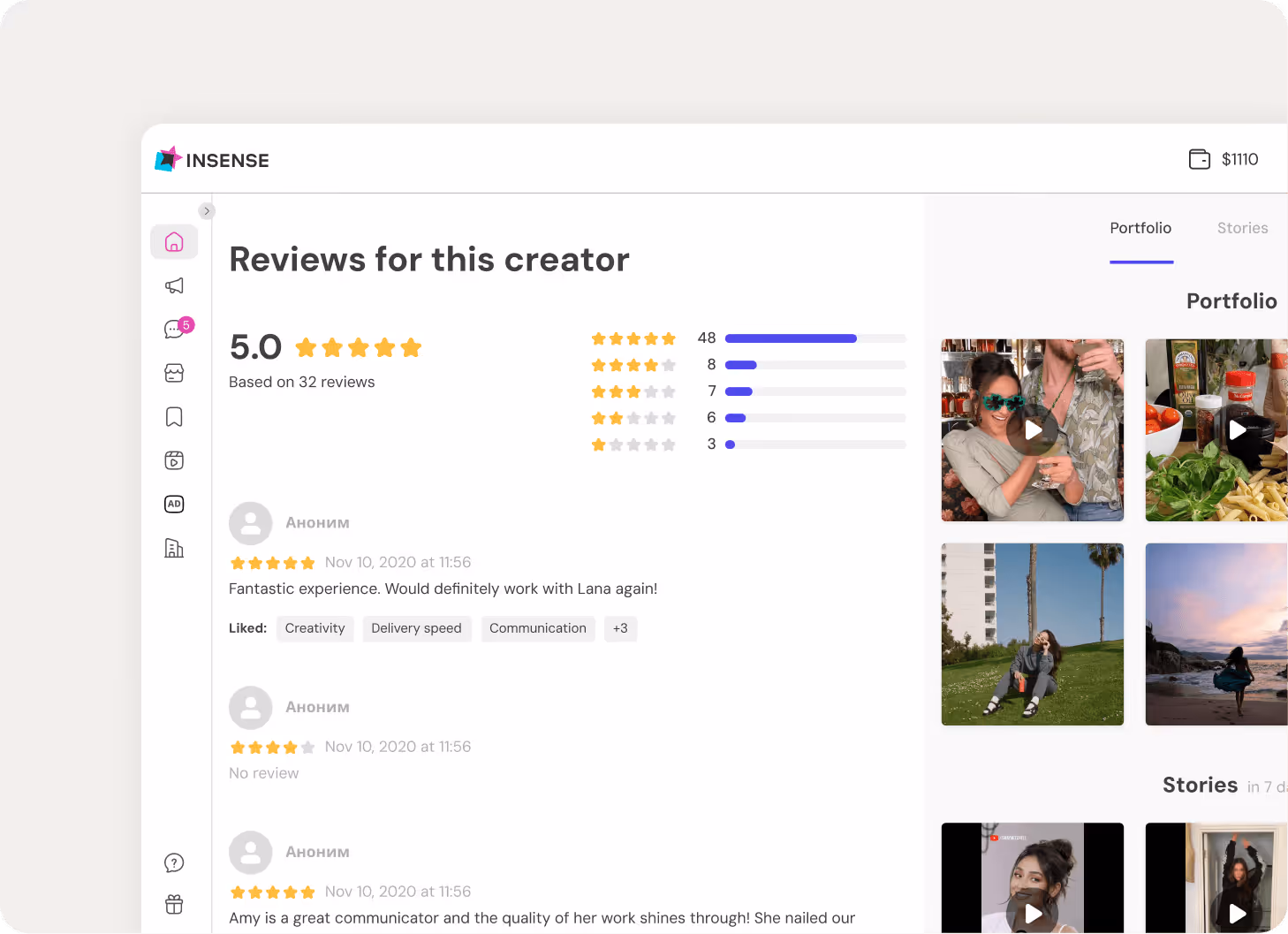1288x934 pixels.
Task: Open saved creators via bookmark icon
Action: click(174, 416)
